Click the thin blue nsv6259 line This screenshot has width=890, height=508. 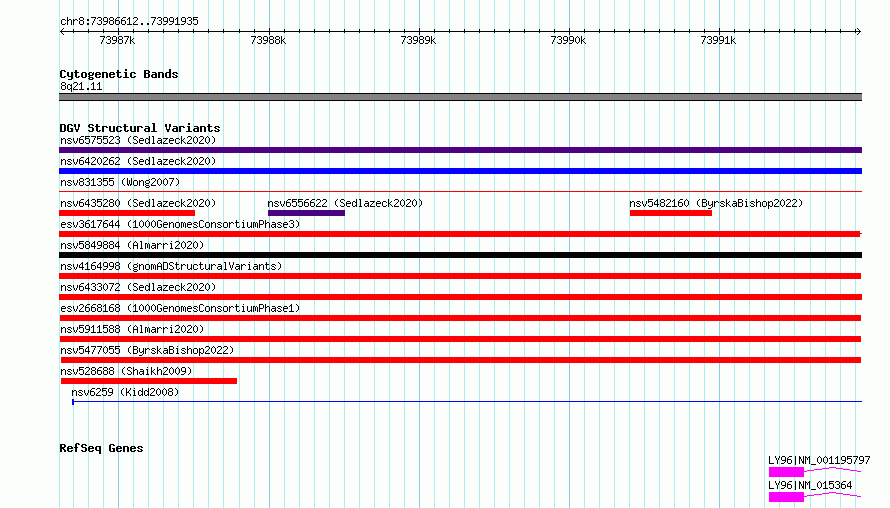[x=467, y=402]
